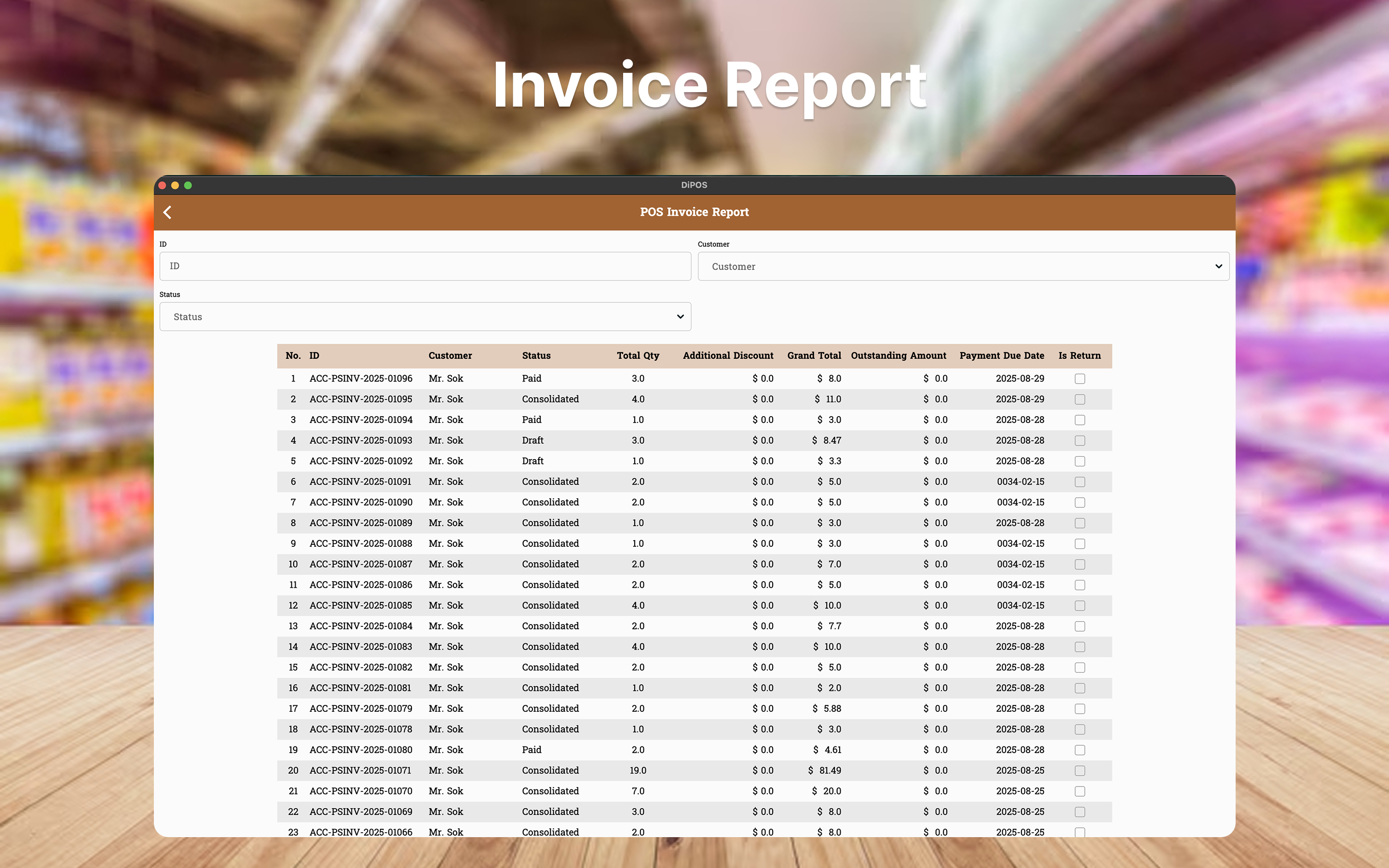
Task: Tick Is Return checkbox for ACC-PSINV-2025-01071
Action: click(1080, 771)
